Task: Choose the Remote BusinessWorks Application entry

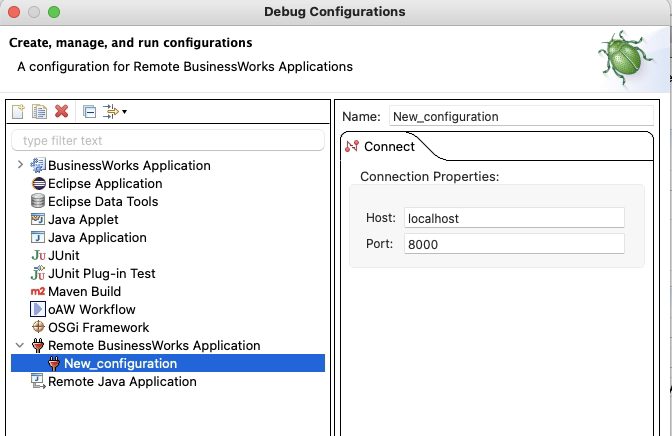Action: coord(154,346)
